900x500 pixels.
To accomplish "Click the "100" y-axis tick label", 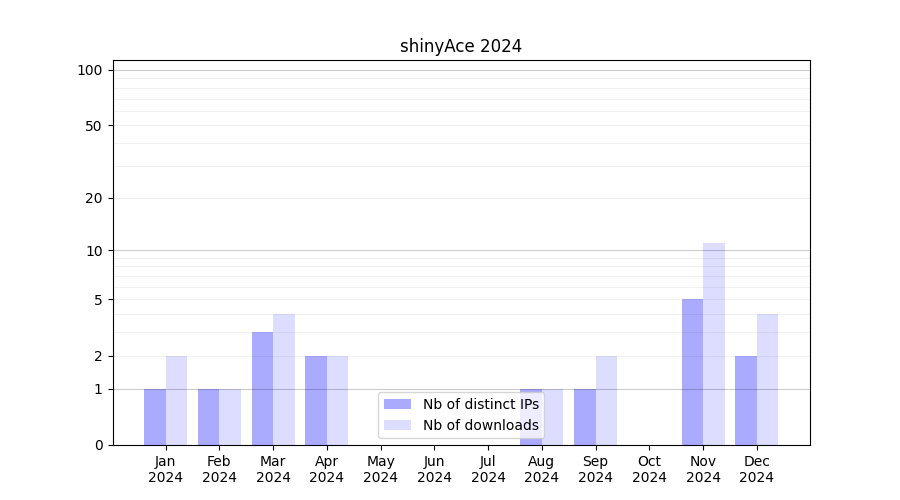I will point(90,70).
